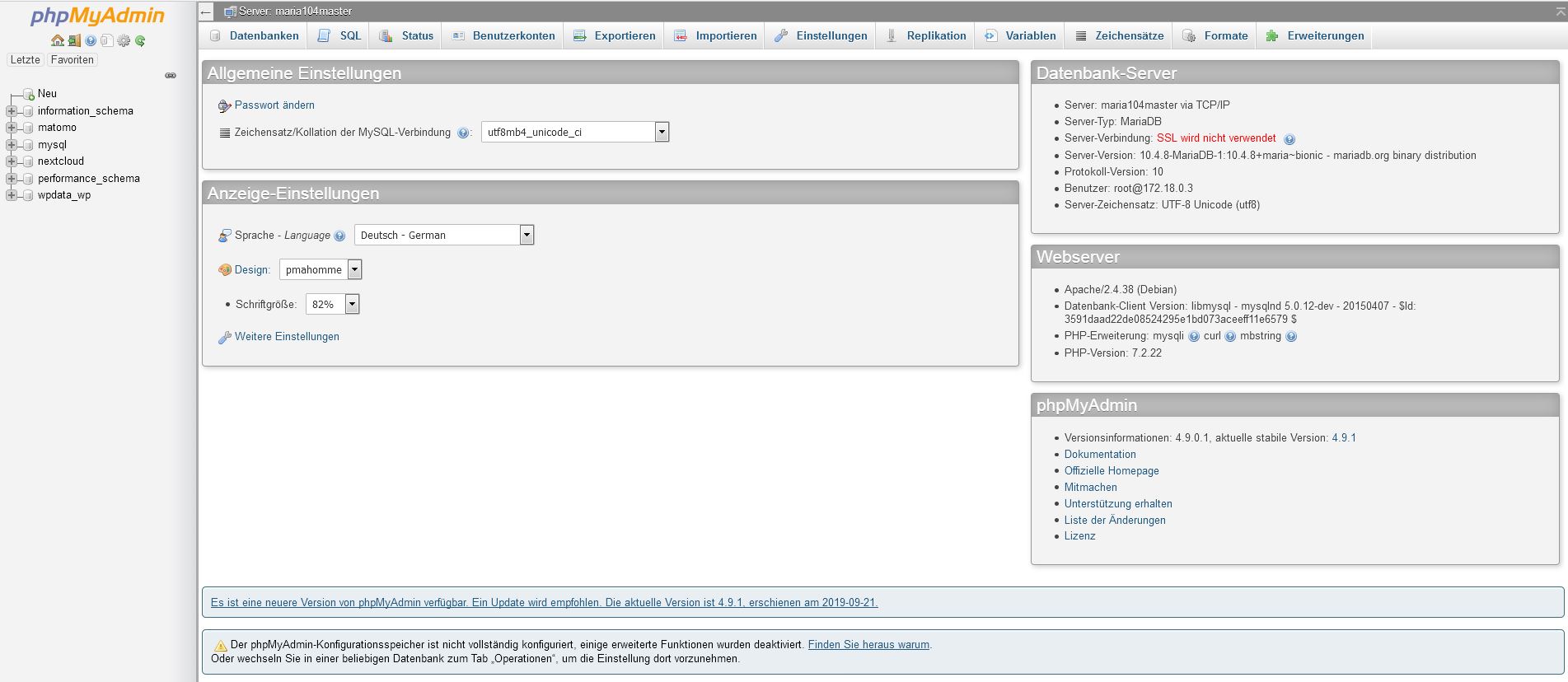
Task: Click the warning triangle in the configuration notice
Action: tap(220, 646)
